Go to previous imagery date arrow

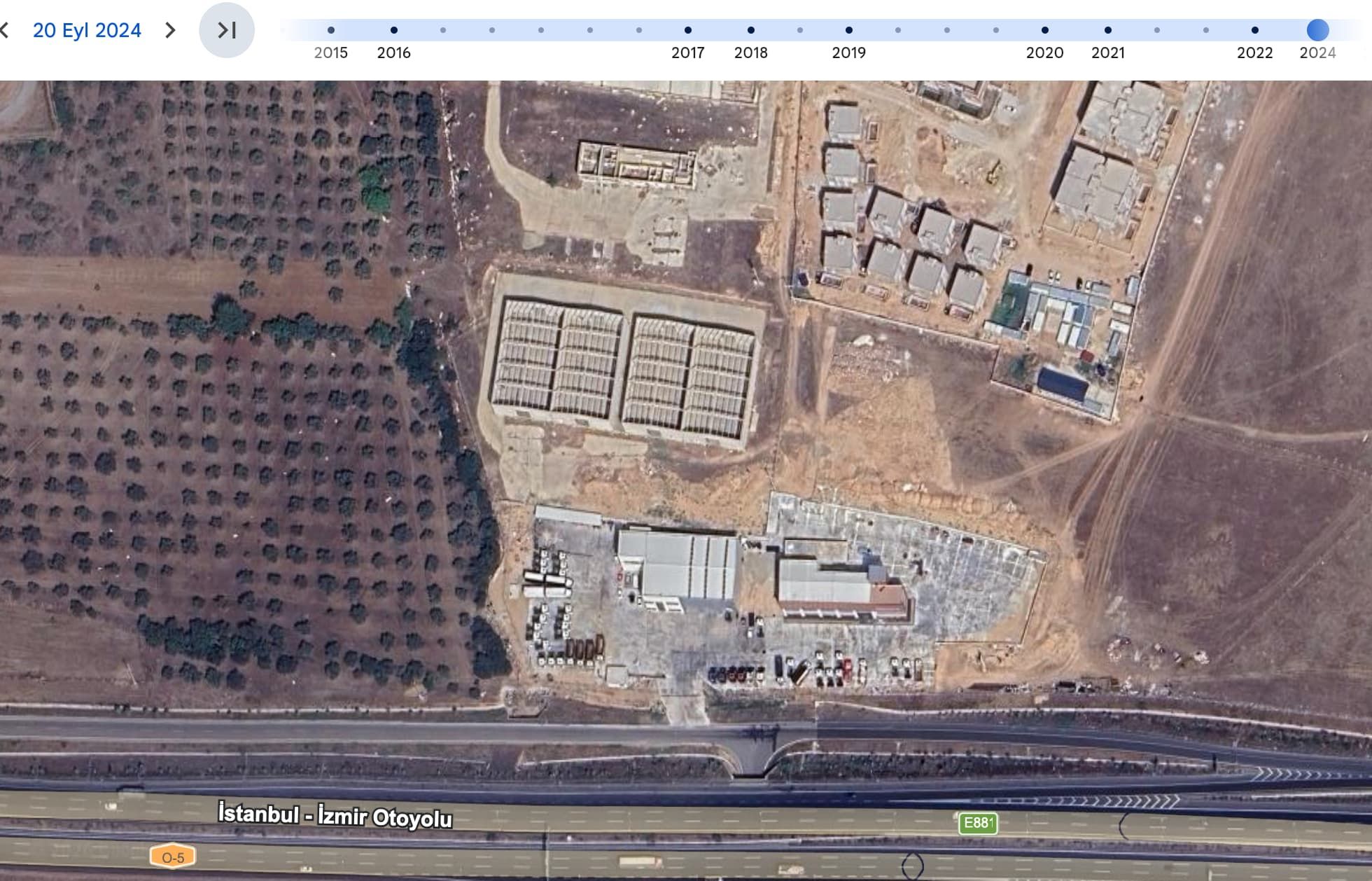[4, 30]
